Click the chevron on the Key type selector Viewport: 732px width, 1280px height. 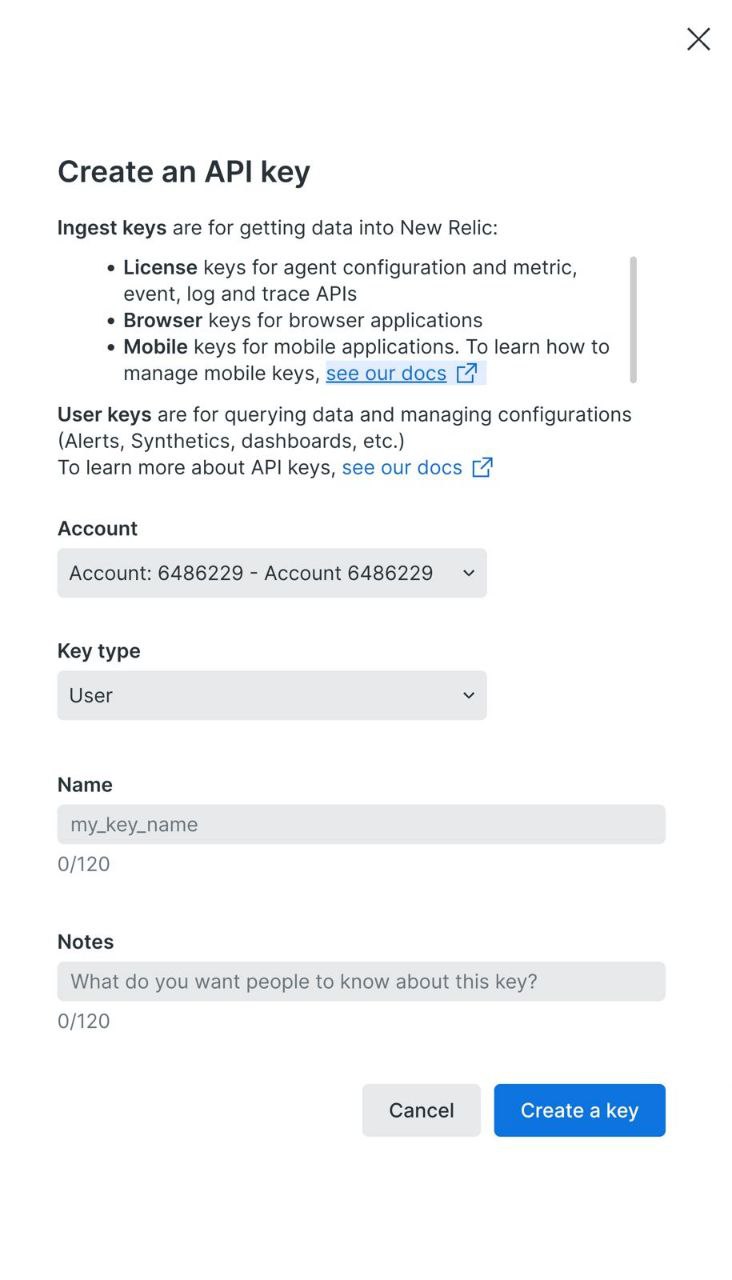pos(468,695)
